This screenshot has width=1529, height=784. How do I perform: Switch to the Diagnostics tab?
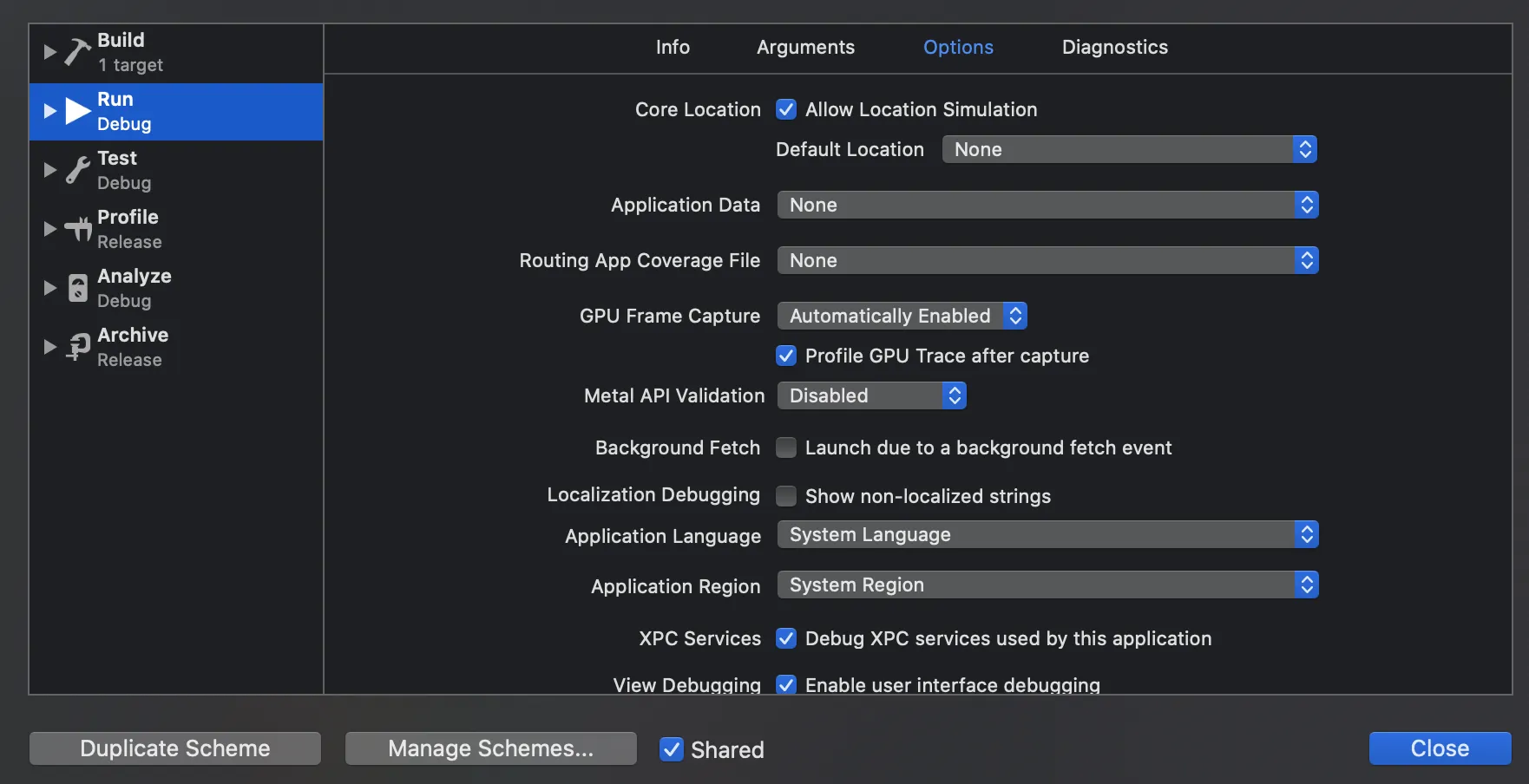[1115, 47]
